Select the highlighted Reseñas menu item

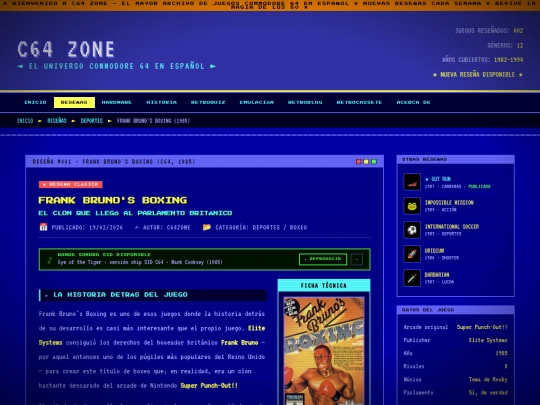(x=74, y=102)
